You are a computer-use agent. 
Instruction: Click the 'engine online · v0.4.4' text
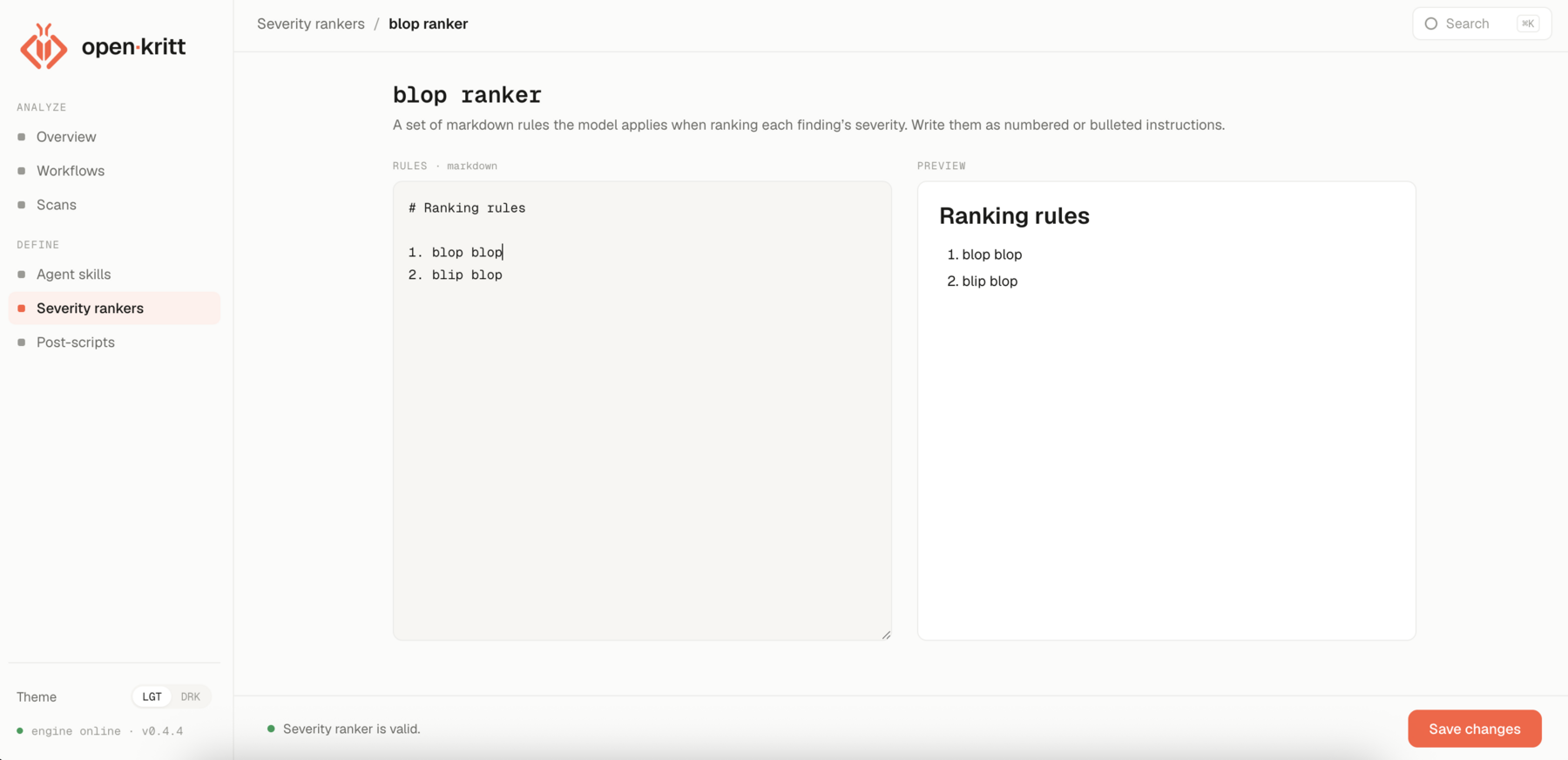pos(107,731)
